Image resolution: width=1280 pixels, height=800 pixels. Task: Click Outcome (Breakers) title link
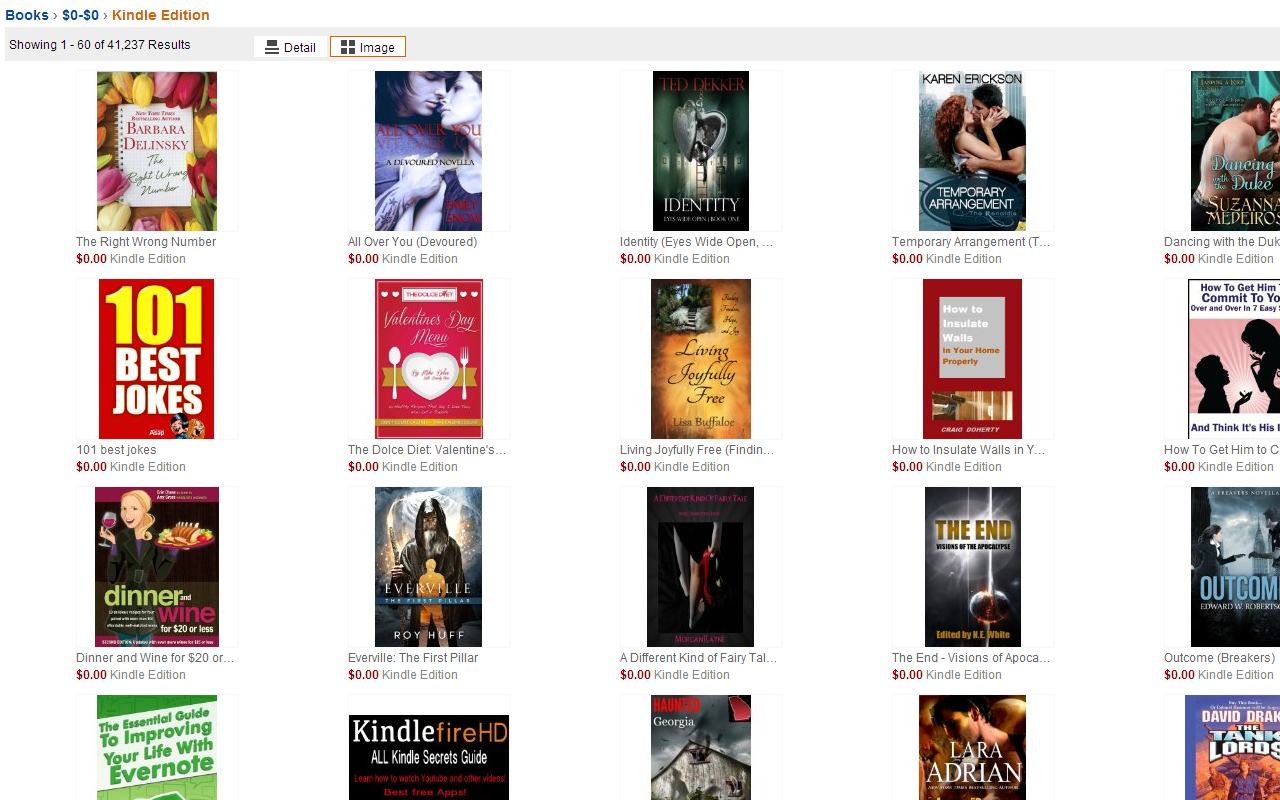point(1220,658)
